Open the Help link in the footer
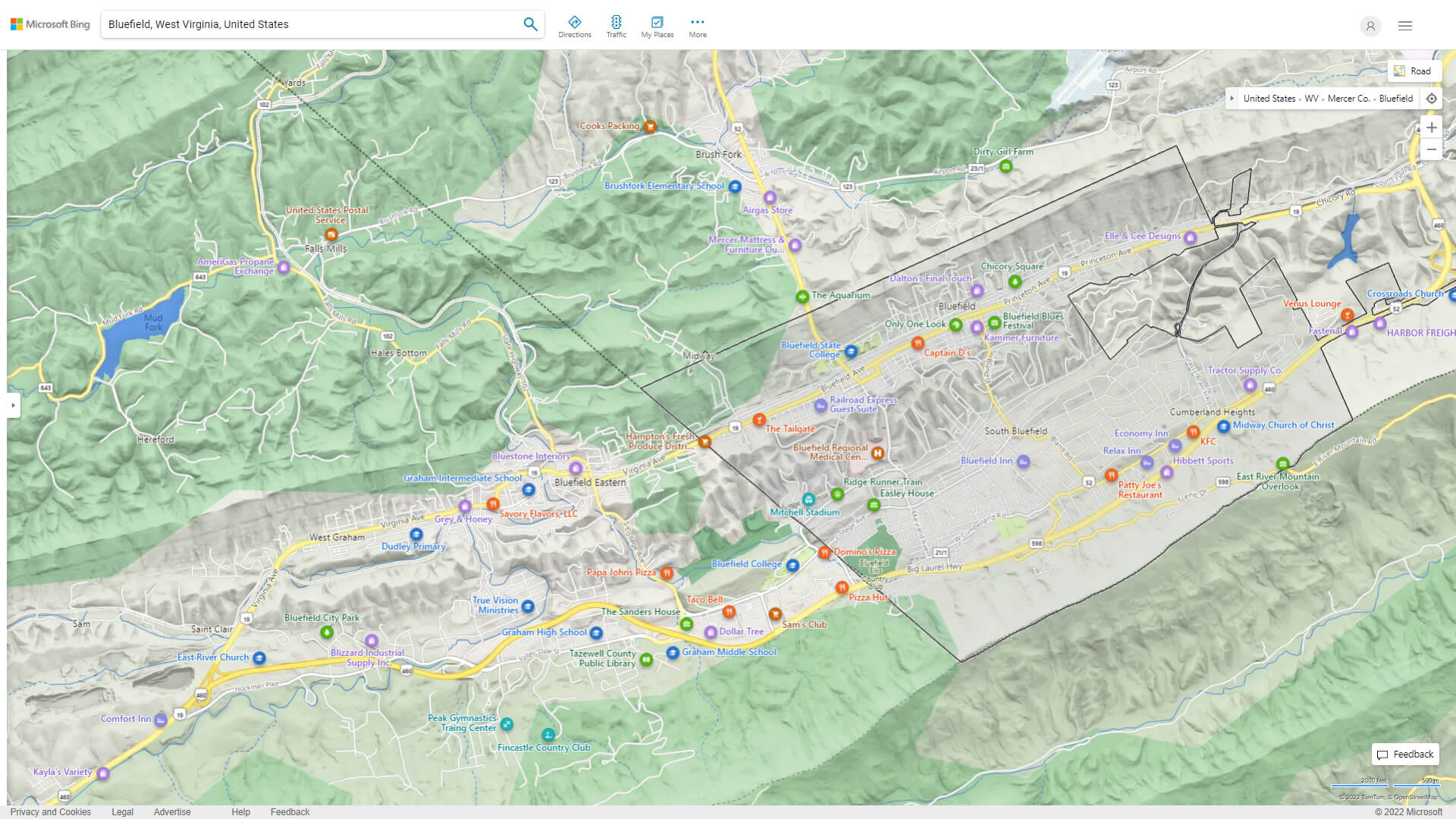 point(240,811)
